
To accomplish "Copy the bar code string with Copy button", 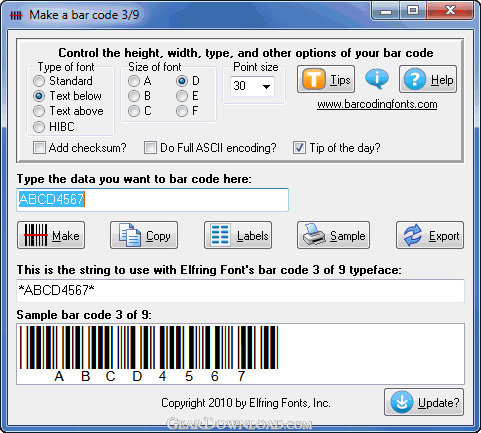I will coord(144,235).
